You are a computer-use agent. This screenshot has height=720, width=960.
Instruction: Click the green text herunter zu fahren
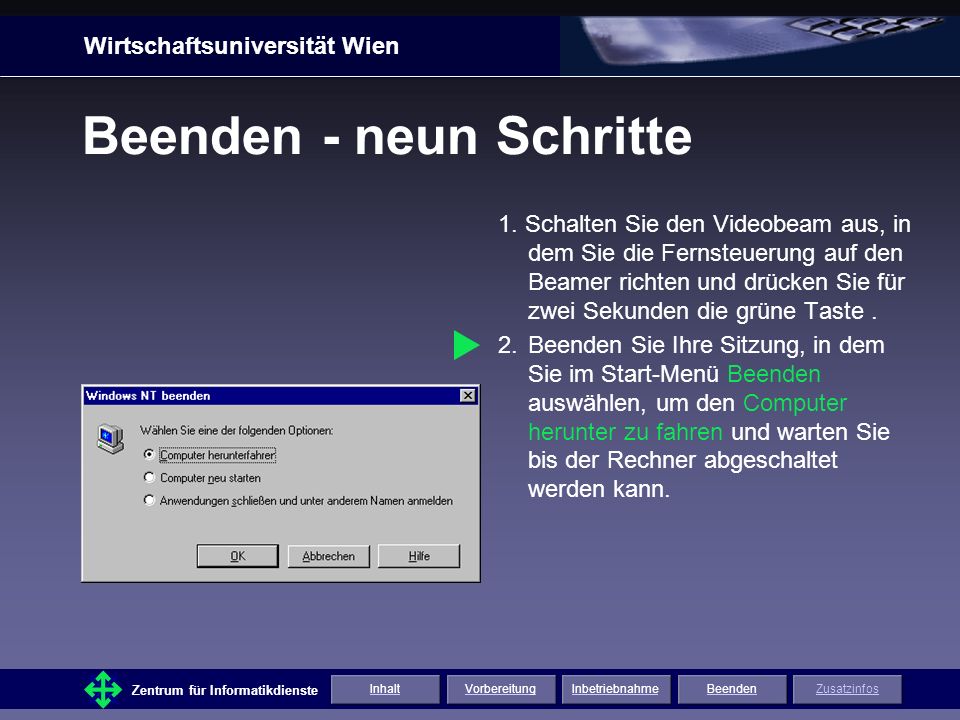(x=625, y=432)
